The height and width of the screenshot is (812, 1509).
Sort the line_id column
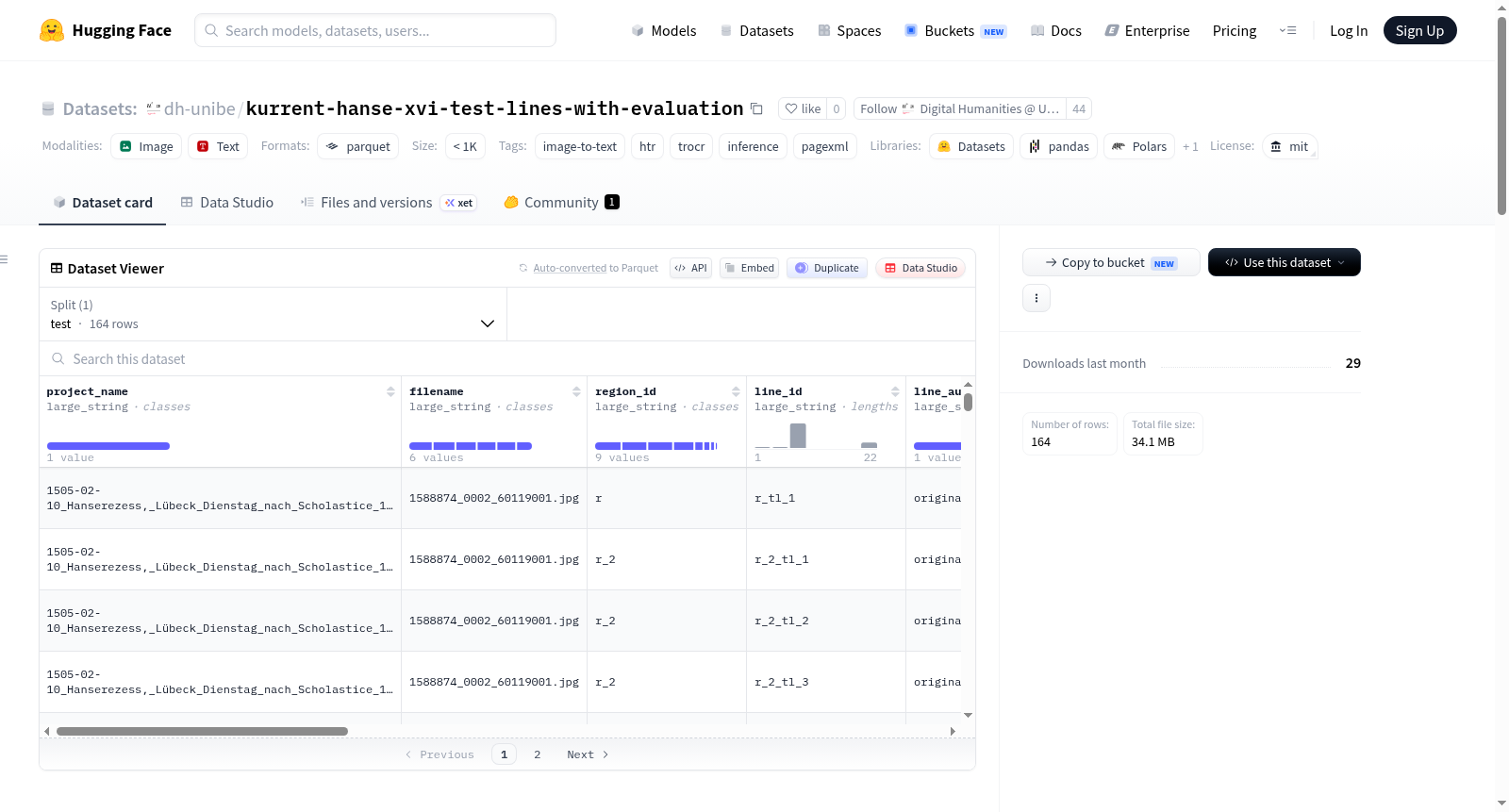(895, 391)
